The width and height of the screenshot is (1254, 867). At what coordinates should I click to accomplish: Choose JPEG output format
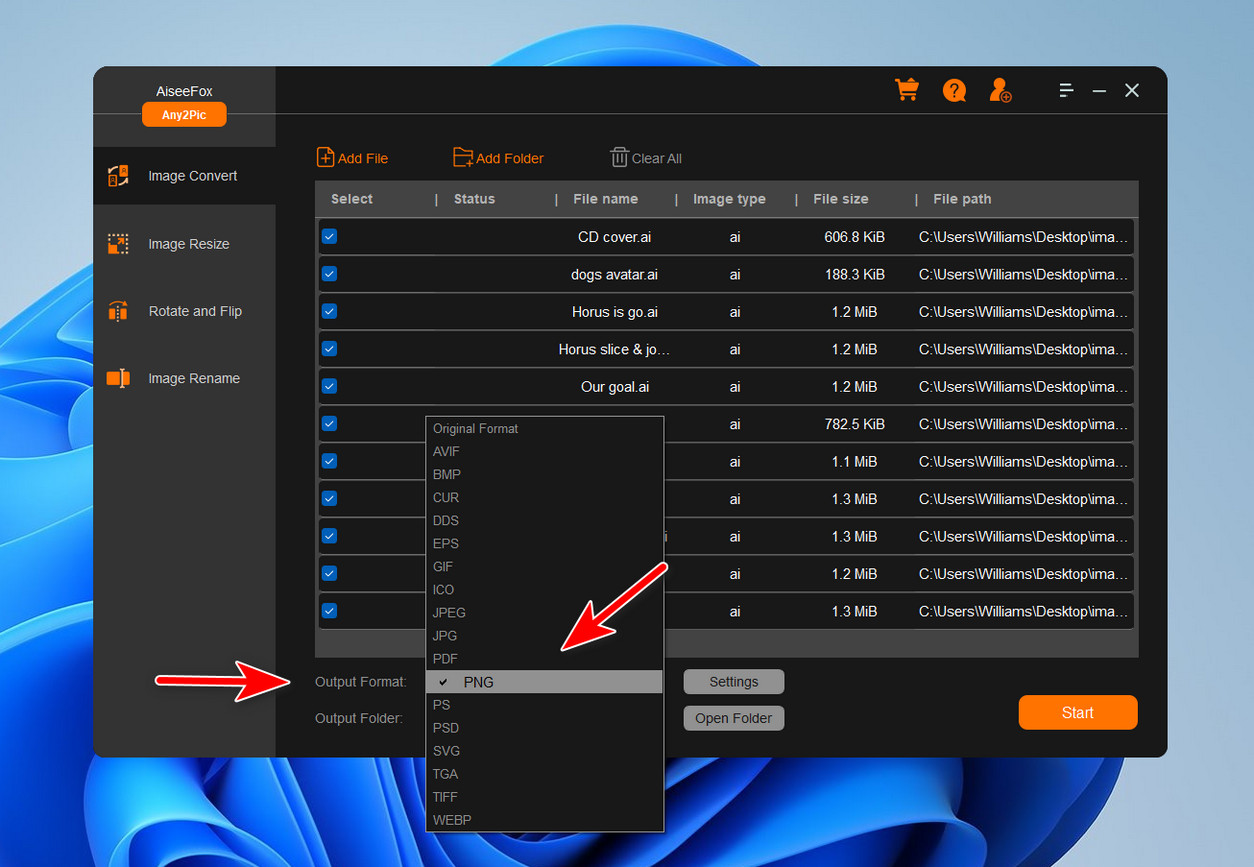click(544, 612)
